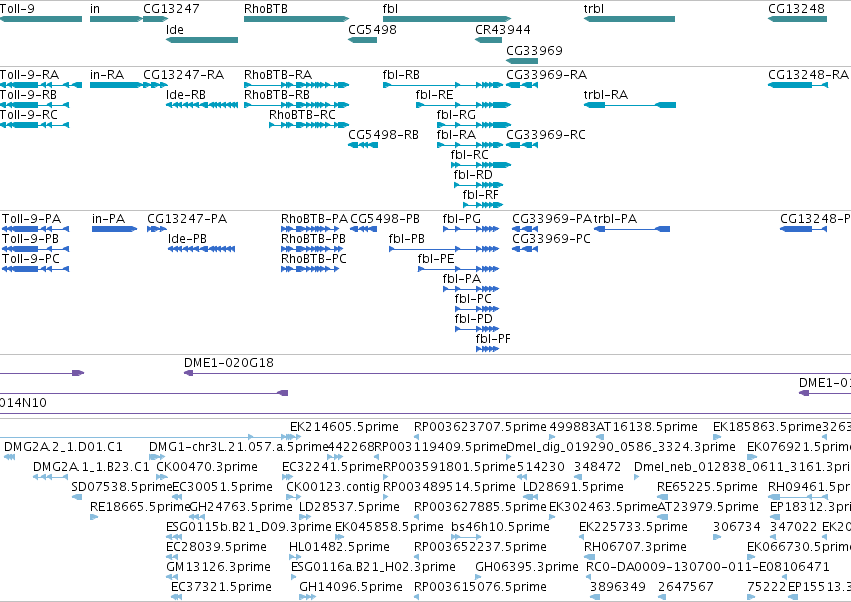
Task: Click EST ESG0115b.B21_D09.3prime
Action: pyautogui.click(x=249, y=527)
